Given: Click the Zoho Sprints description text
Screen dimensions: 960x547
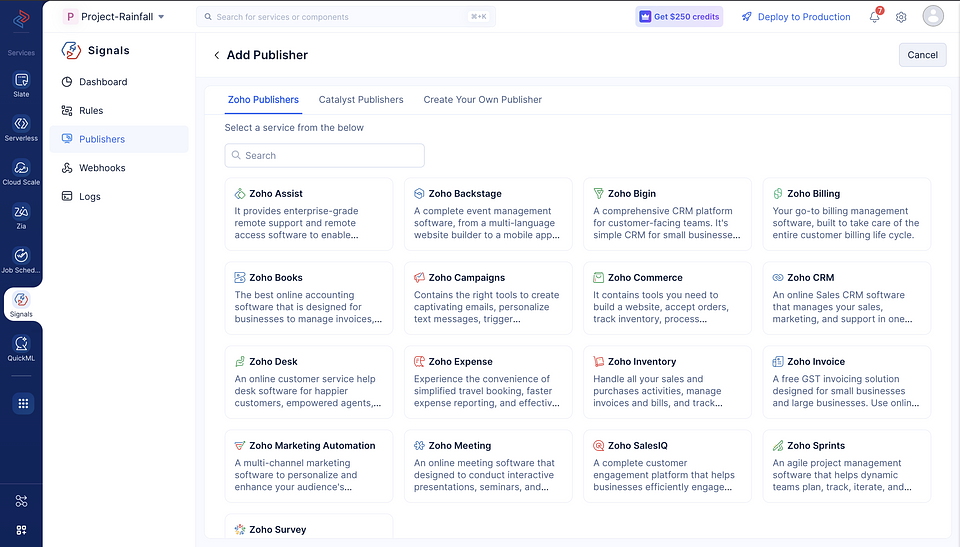Looking at the screenshot, I should [x=842, y=475].
